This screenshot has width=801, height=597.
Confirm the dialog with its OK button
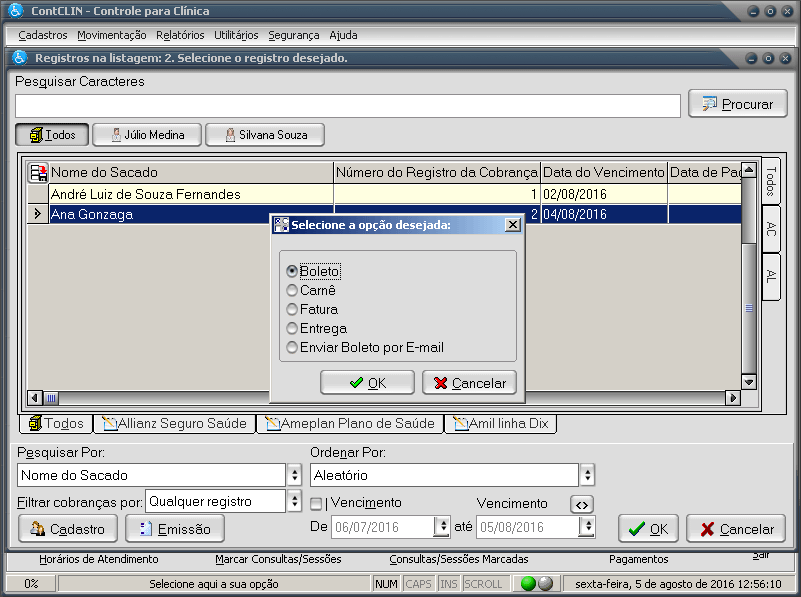[367, 383]
